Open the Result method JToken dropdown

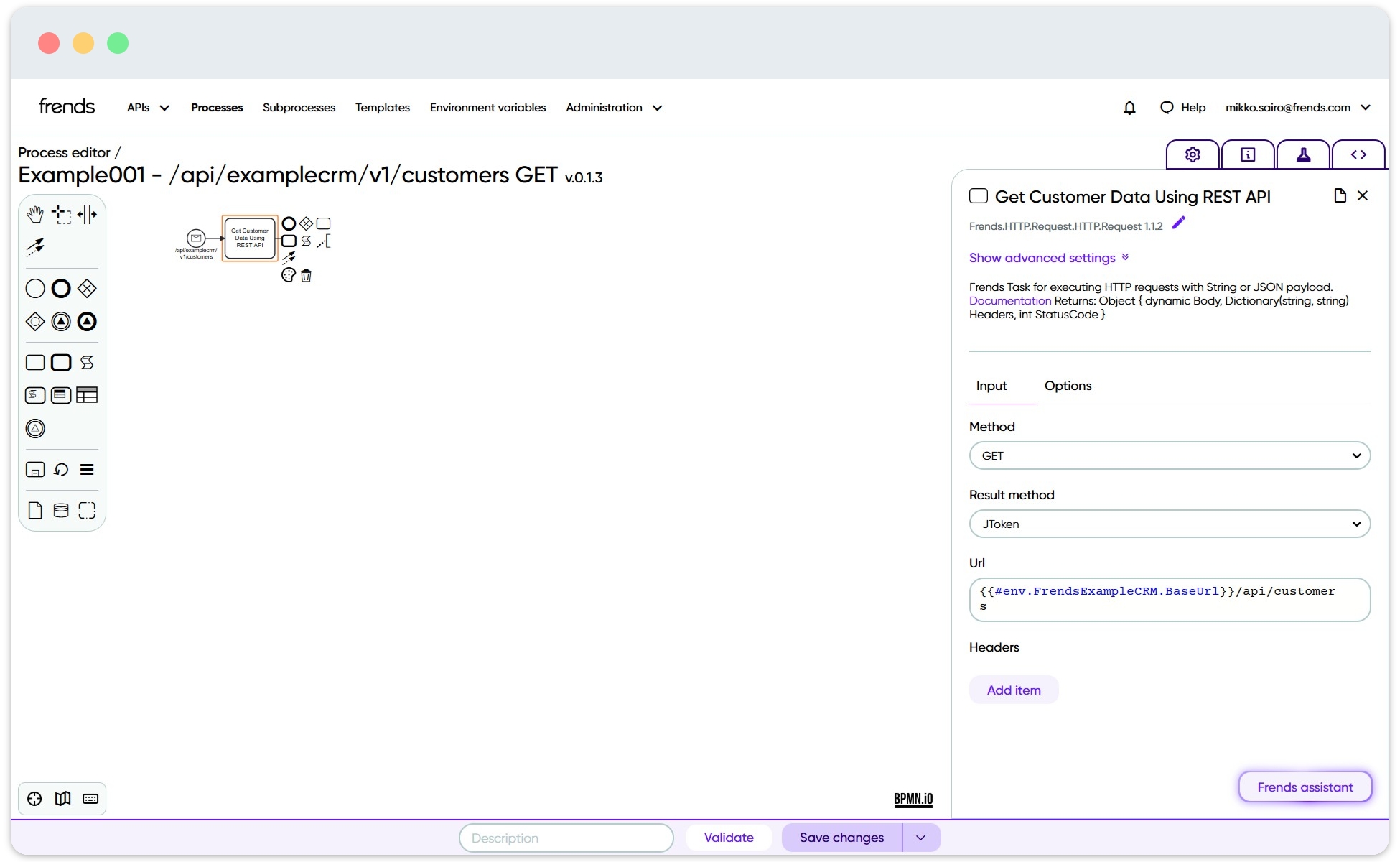click(1169, 524)
